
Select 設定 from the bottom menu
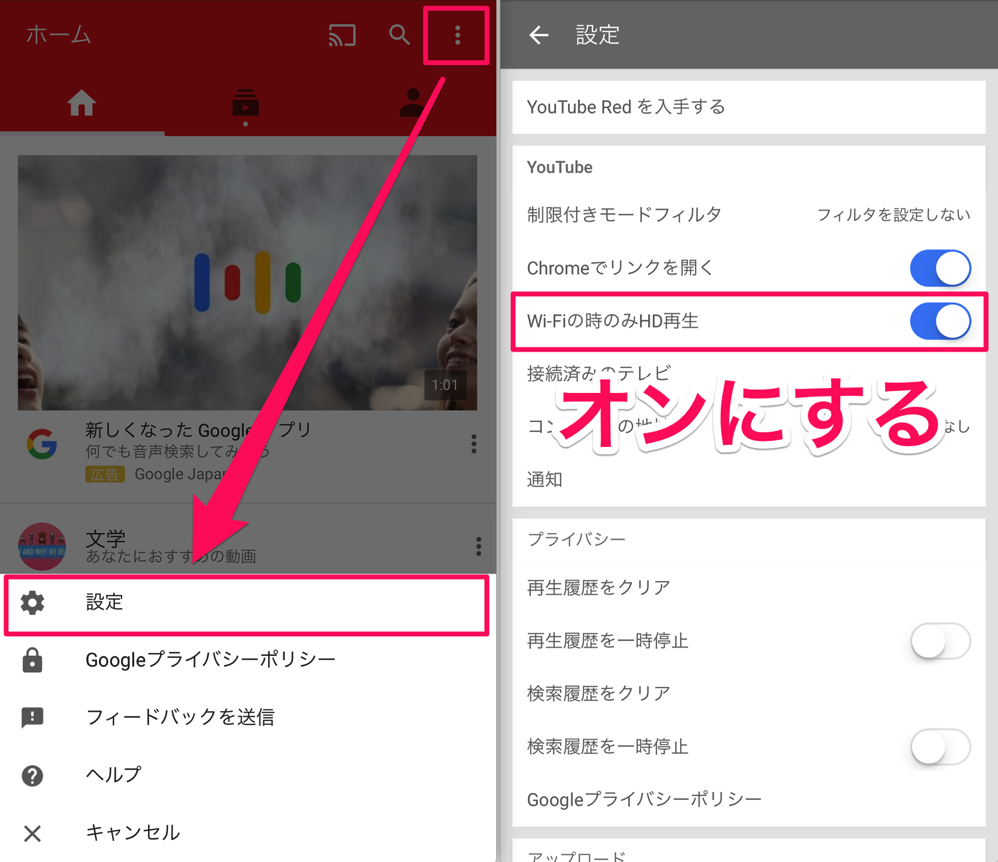tap(247, 605)
